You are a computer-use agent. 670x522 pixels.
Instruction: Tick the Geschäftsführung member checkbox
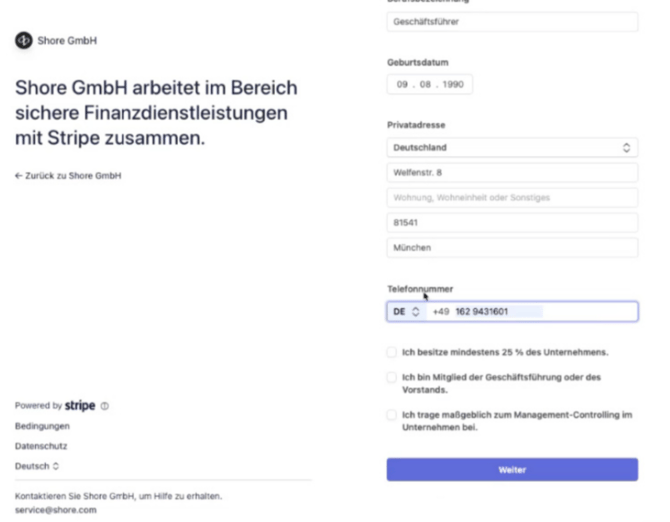point(392,377)
